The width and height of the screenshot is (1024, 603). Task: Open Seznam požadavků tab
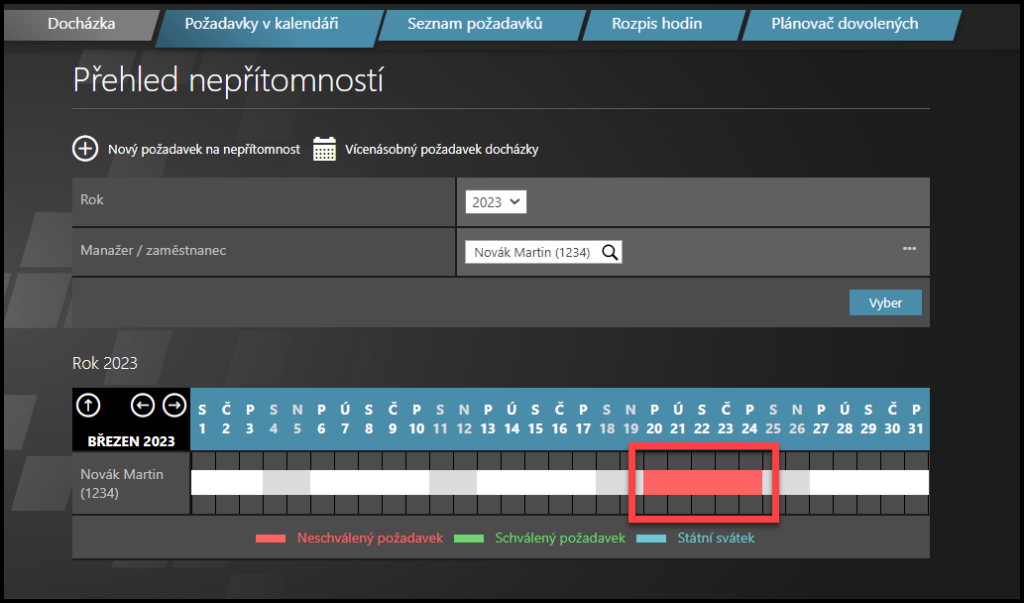click(x=474, y=23)
